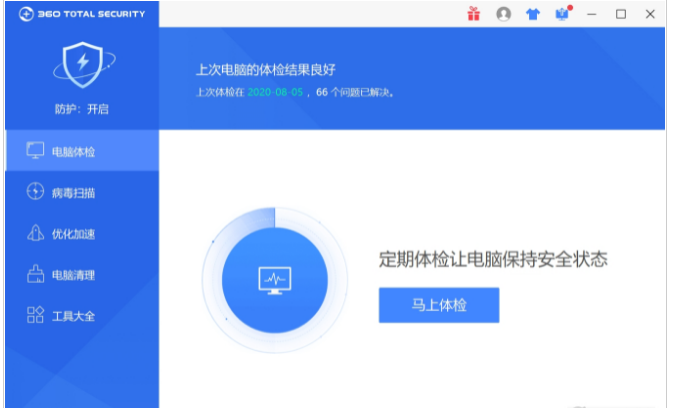Minimize the 360 Total Security window

(592, 14)
